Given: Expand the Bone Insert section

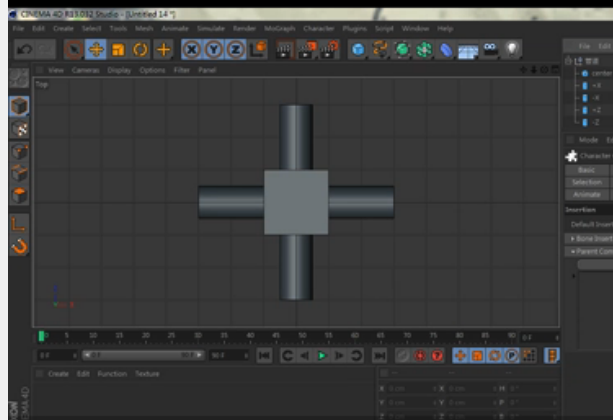Looking at the screenshot, I should point(589,239).
